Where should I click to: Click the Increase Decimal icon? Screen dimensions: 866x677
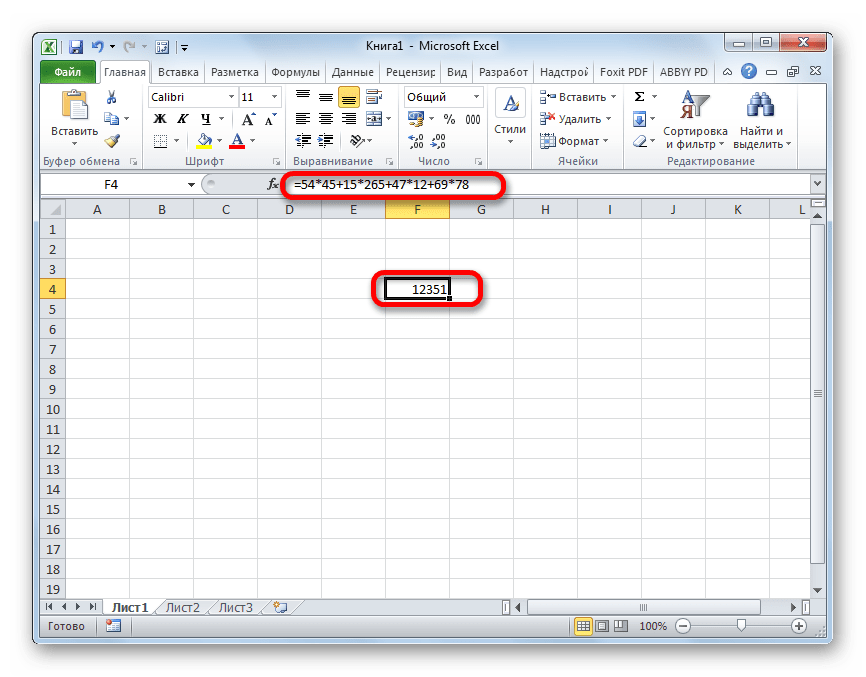(x=416, y=141)
